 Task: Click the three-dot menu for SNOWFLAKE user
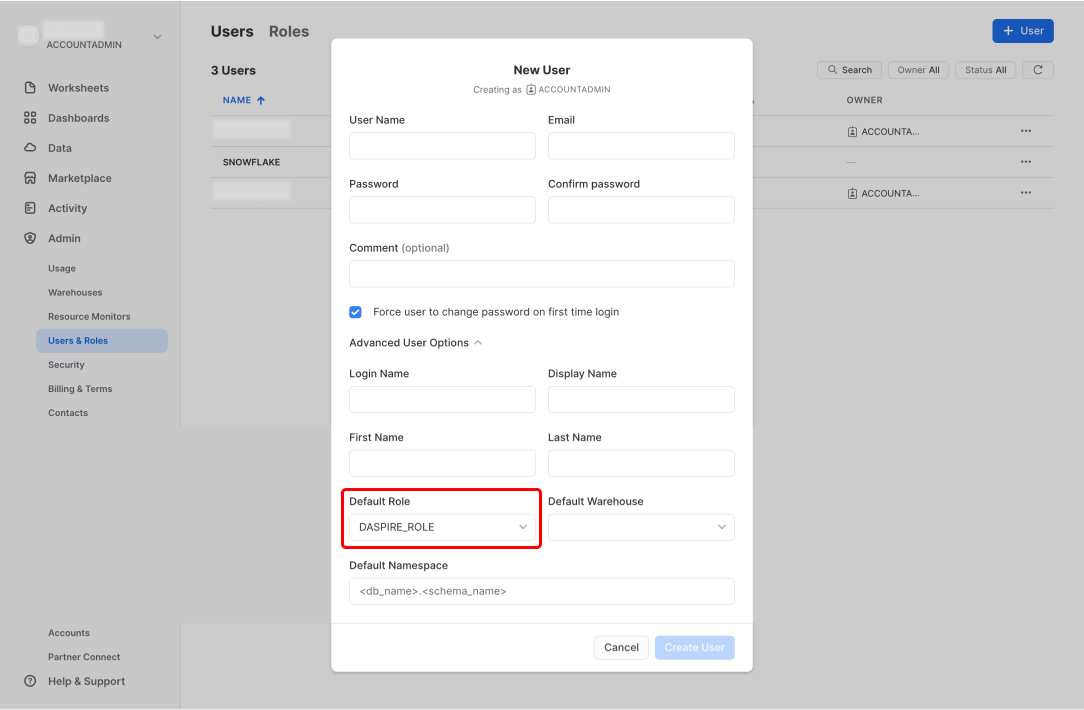[x=1025, y=162]
